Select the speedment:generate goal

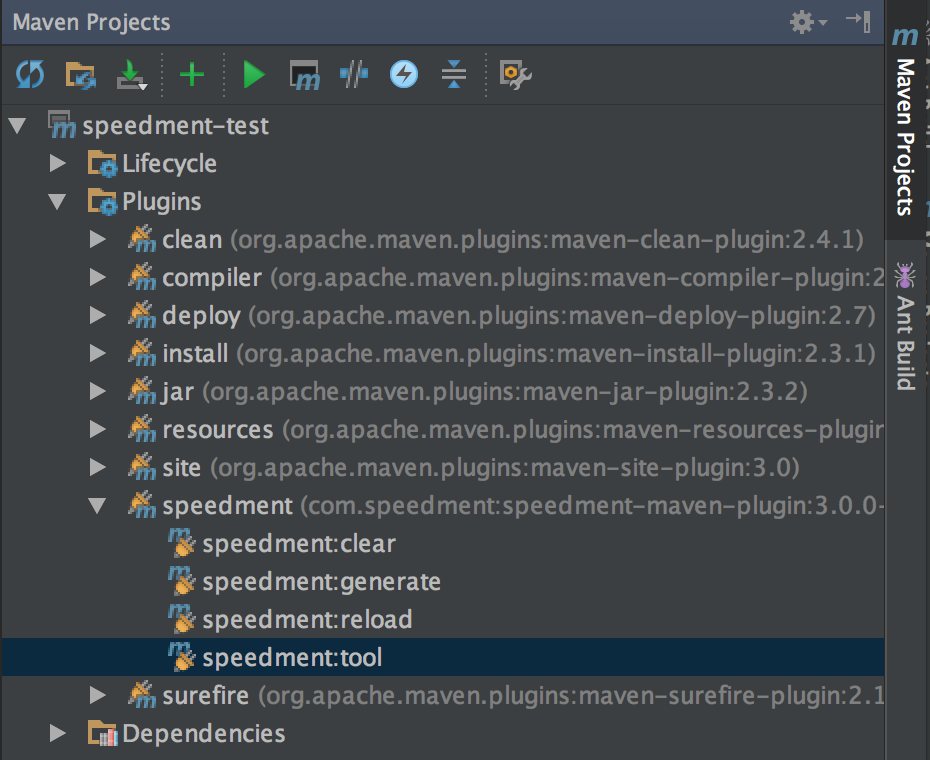322,582
